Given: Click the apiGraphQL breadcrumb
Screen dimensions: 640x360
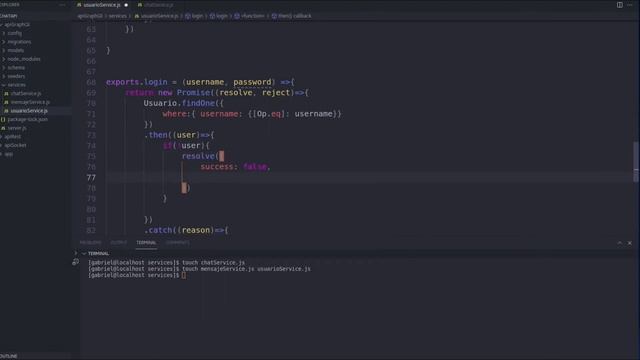Looking at the screenshot, I should pos(90,16).
